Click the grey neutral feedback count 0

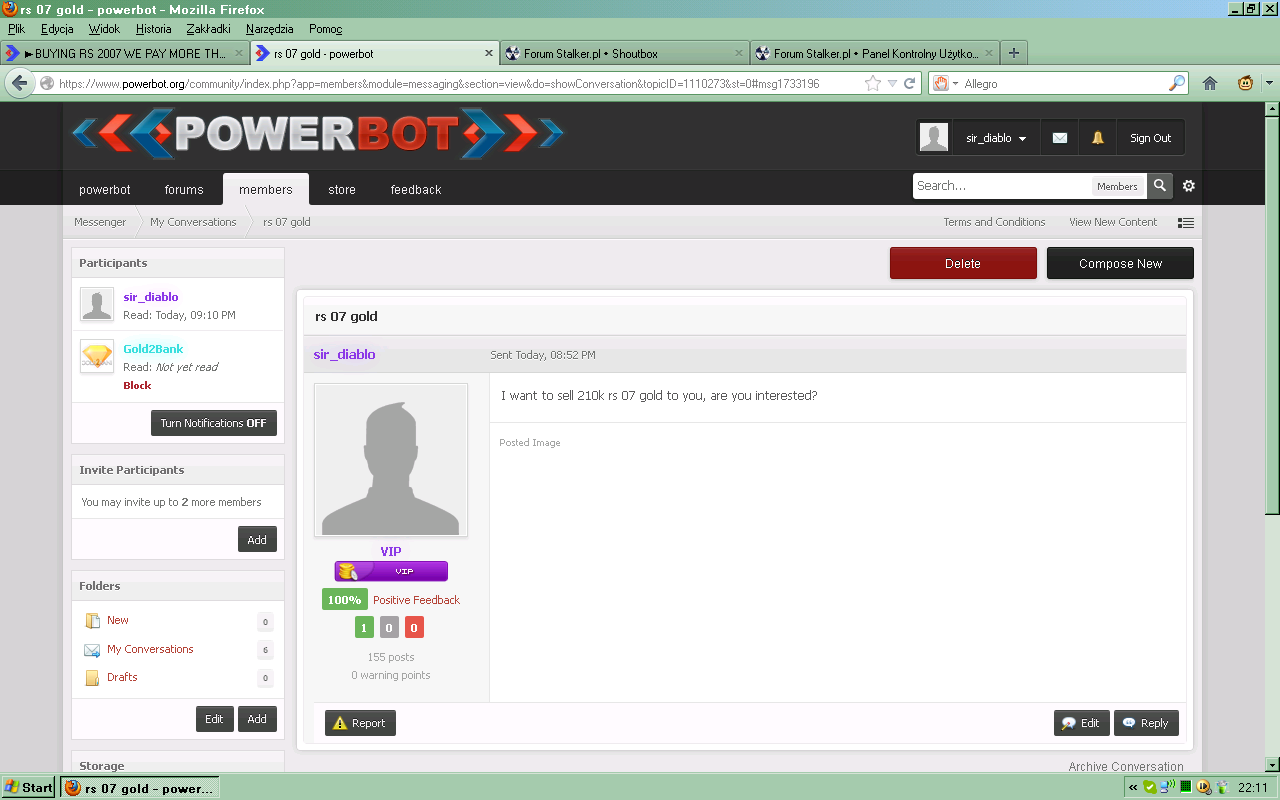[389, 627]
